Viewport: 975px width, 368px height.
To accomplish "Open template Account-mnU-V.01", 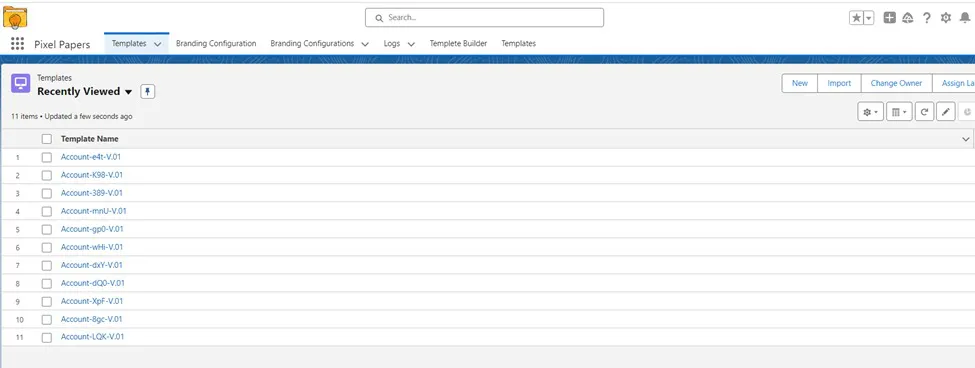I will 93,211.
